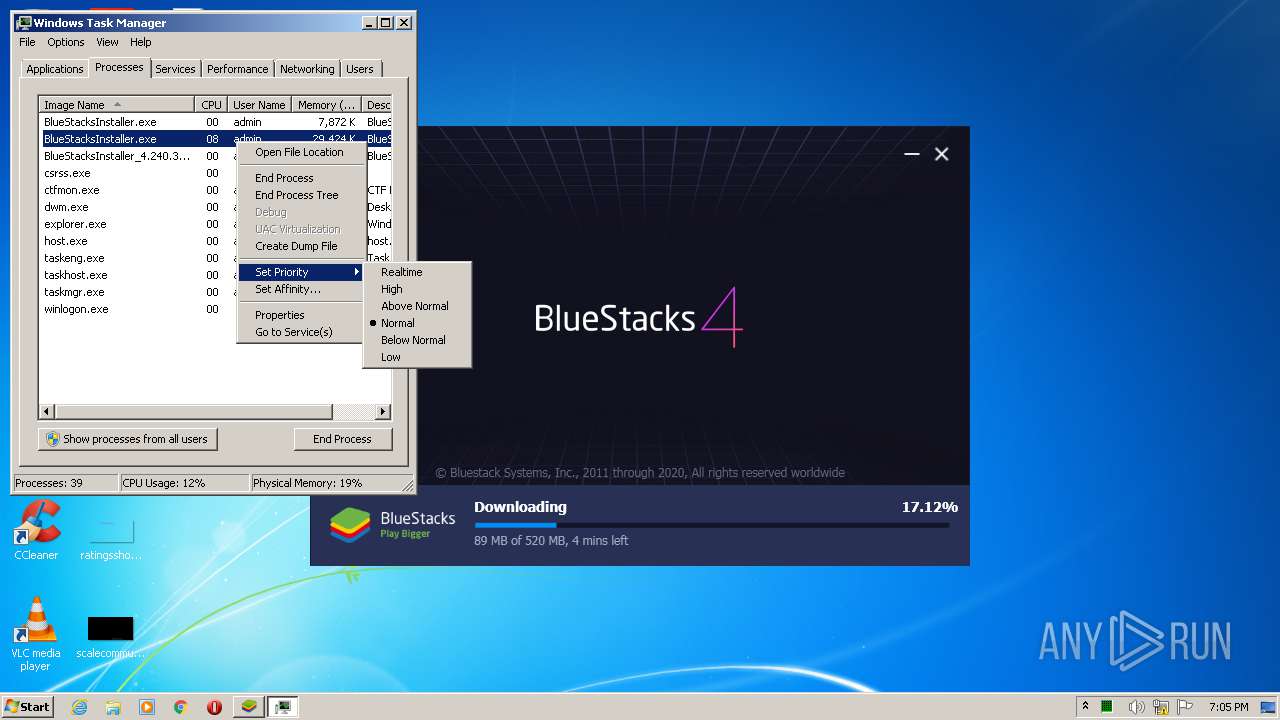Sort processes by Image Name column
Screen dimensions: 1280x720
tap(116, 105)
